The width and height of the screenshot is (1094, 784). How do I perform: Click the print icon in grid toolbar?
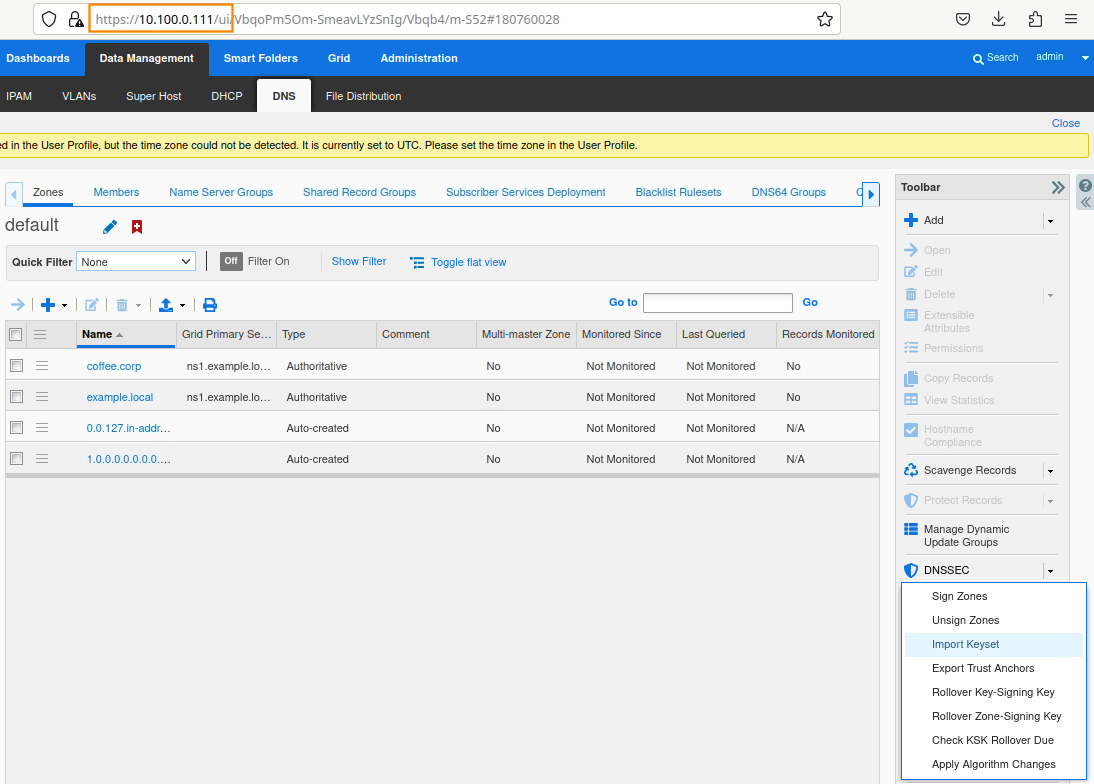click(210, 305)
